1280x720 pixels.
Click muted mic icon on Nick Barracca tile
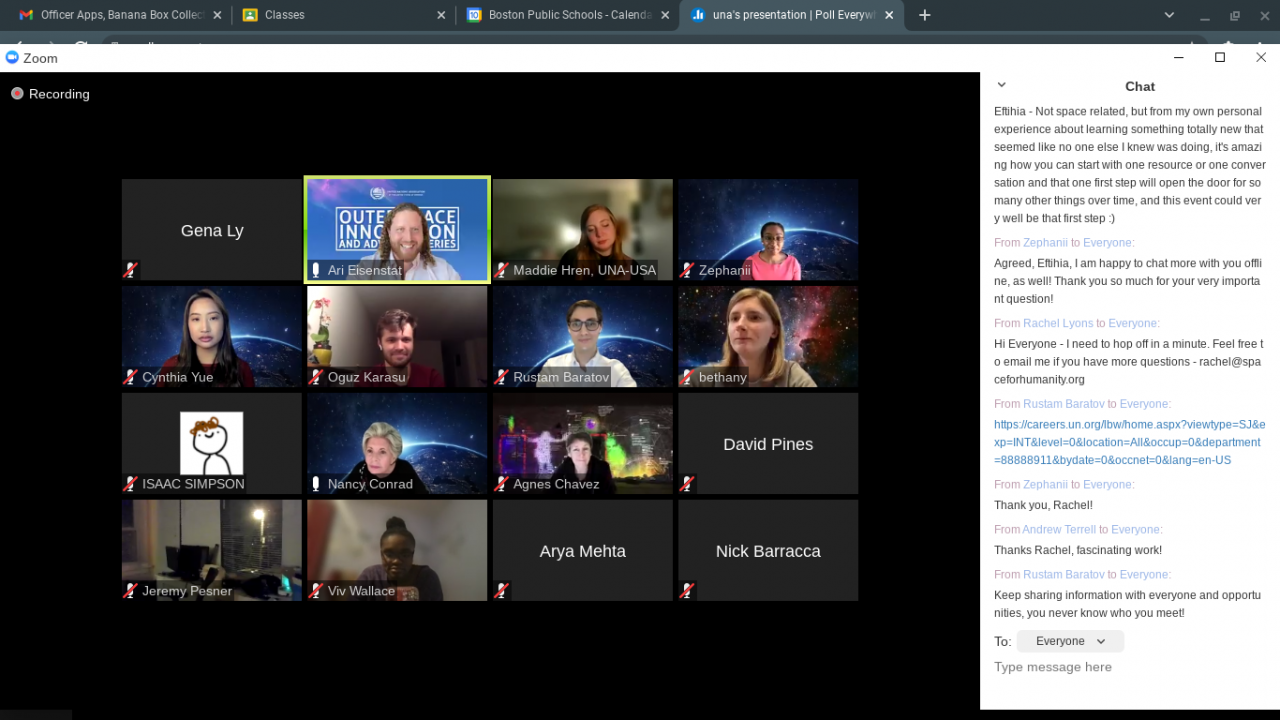coord(687,591)
